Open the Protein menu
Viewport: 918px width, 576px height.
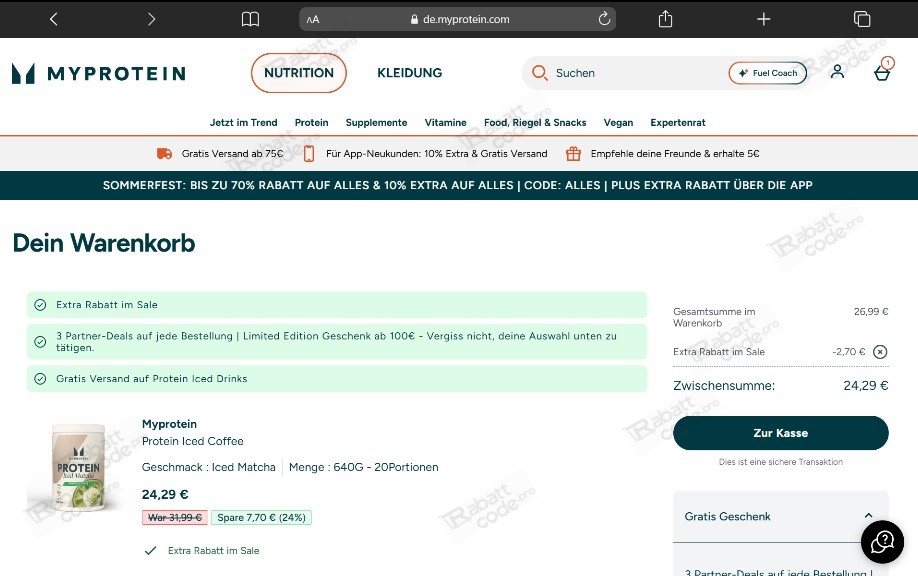311,123
